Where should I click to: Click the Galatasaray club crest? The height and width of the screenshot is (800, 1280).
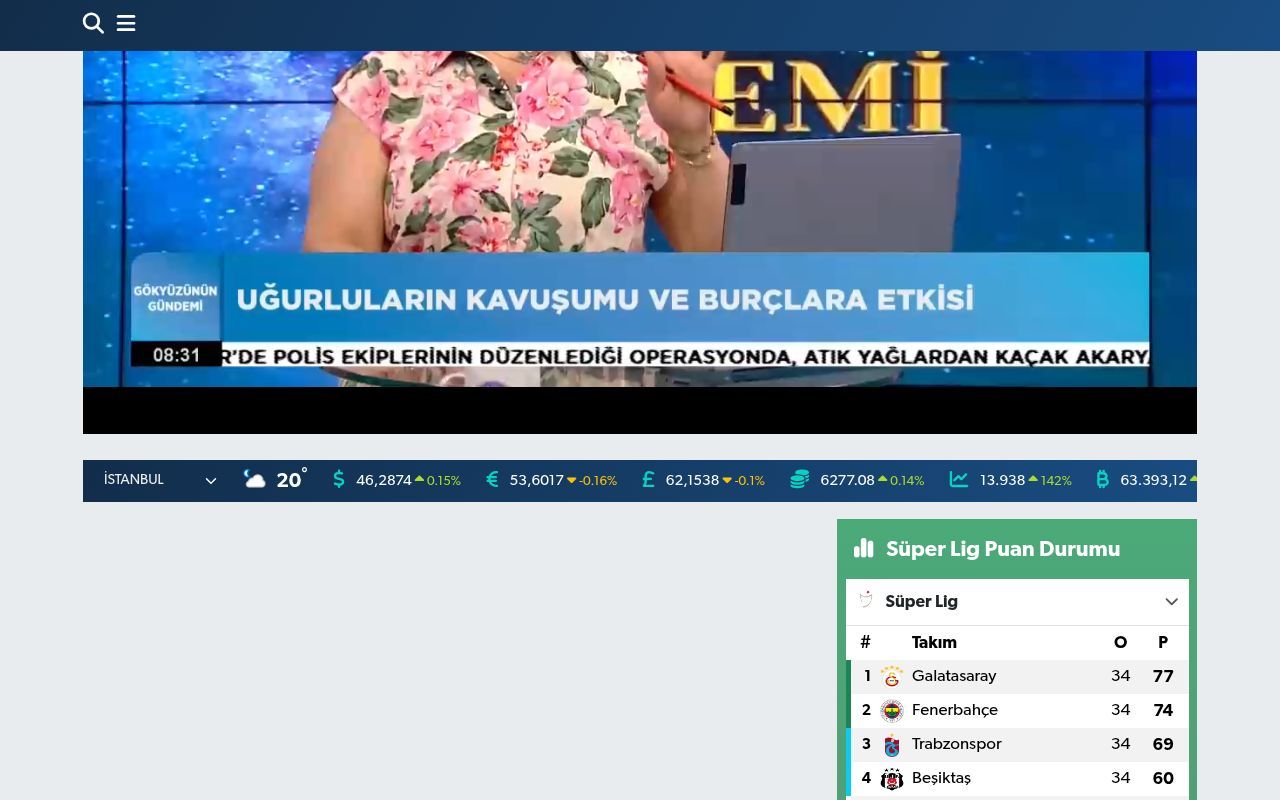click(892, 677)
